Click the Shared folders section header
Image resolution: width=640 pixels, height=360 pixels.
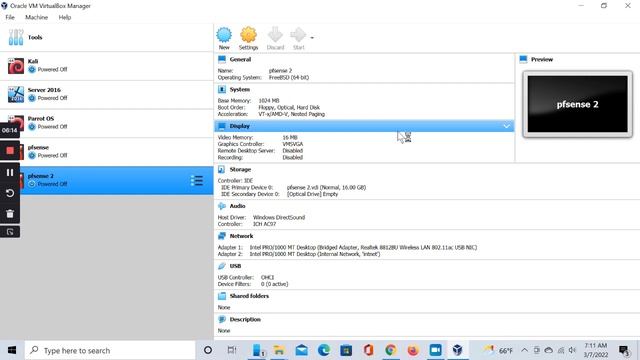249,296
